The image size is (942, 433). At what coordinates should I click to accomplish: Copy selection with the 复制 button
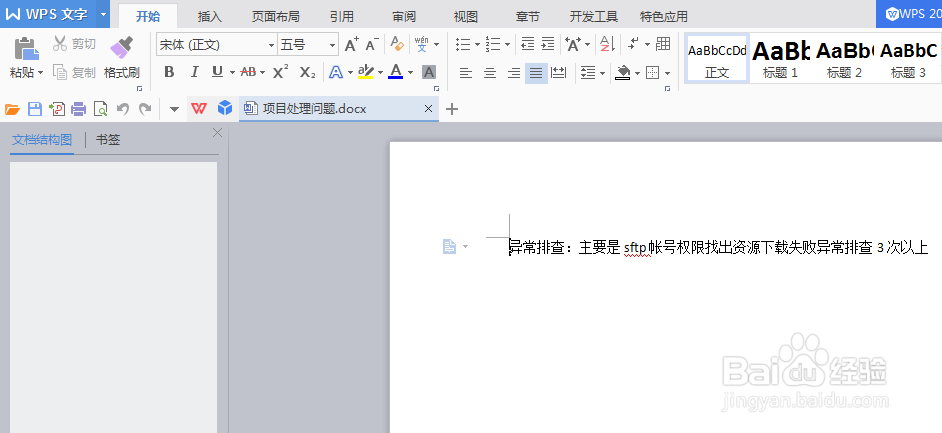(74, 73)
